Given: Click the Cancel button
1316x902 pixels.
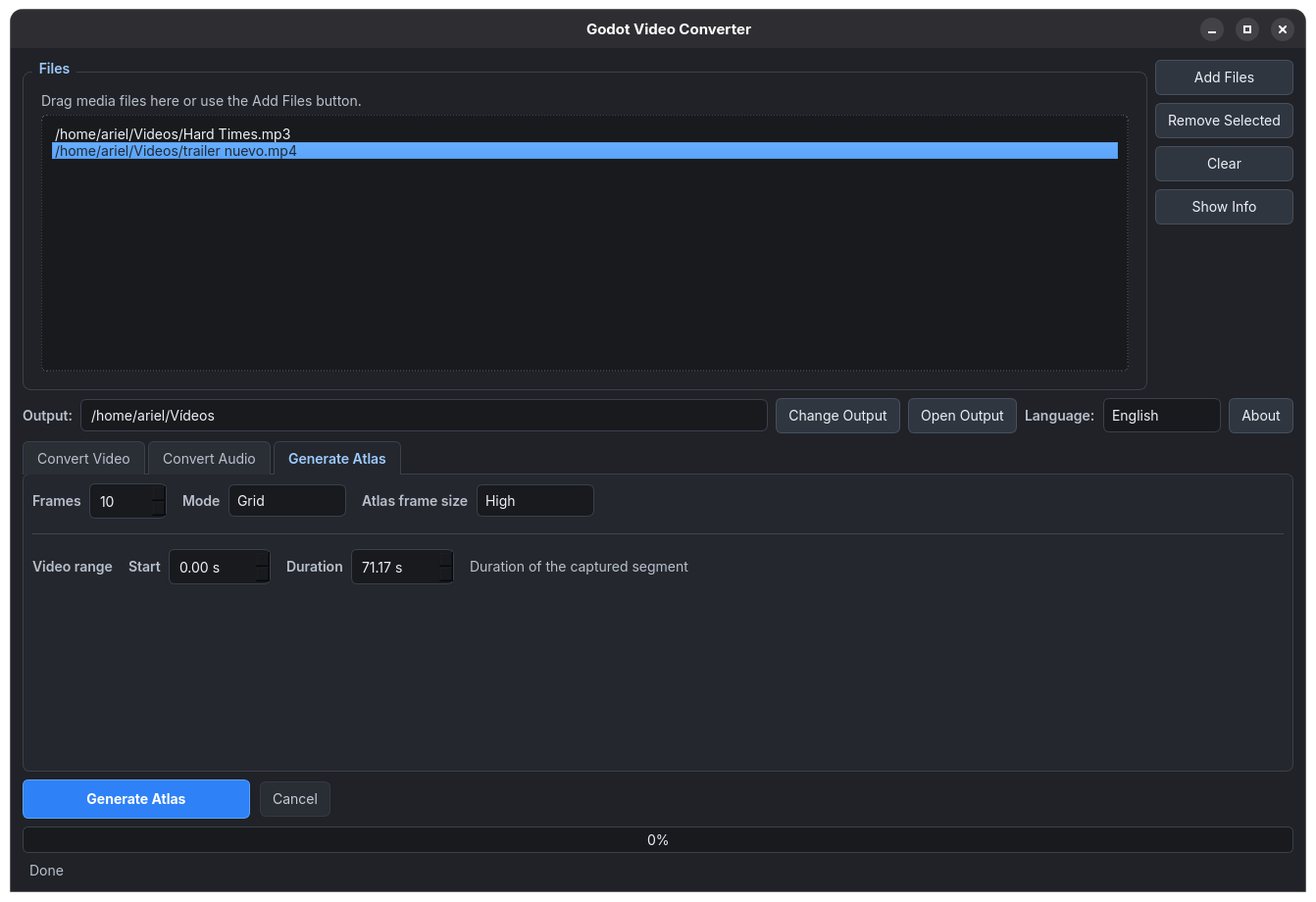Looking at the screenshot, I should coord(295,799).
